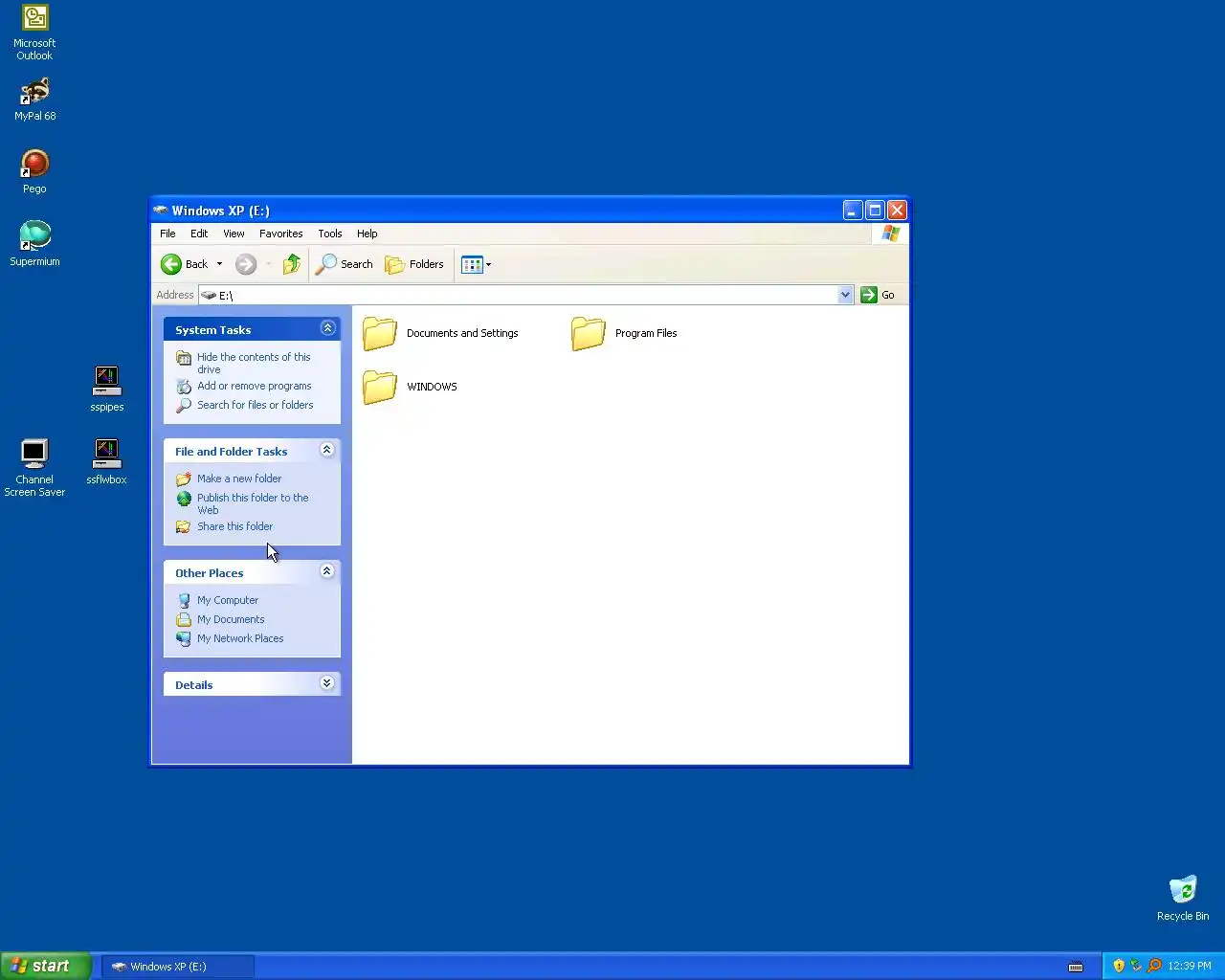
Task: Toggle the Folders pane in toolbar
Action: 414,264
